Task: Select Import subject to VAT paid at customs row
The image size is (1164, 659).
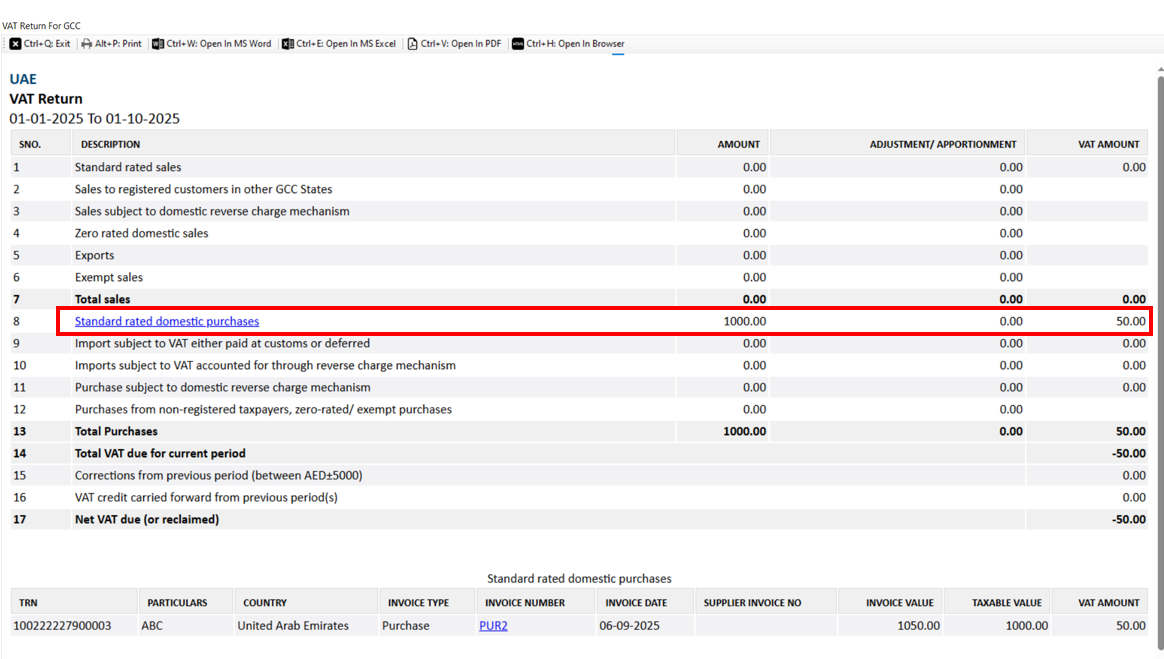Action: click(x=580, y=344)
